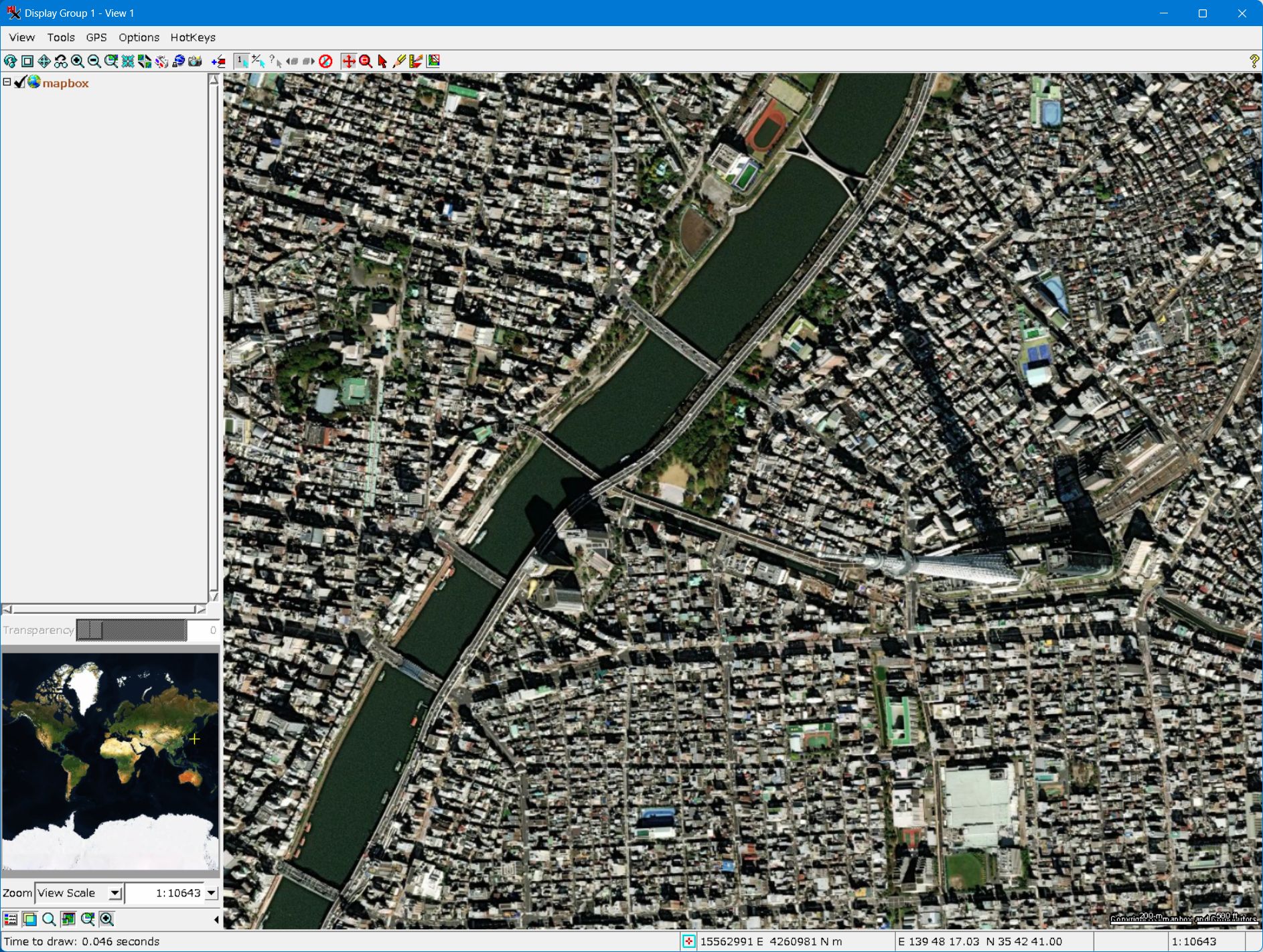Click the camera snapshot icon
This screenshot has height=952, width=1263.
click(x=195, y=62)
